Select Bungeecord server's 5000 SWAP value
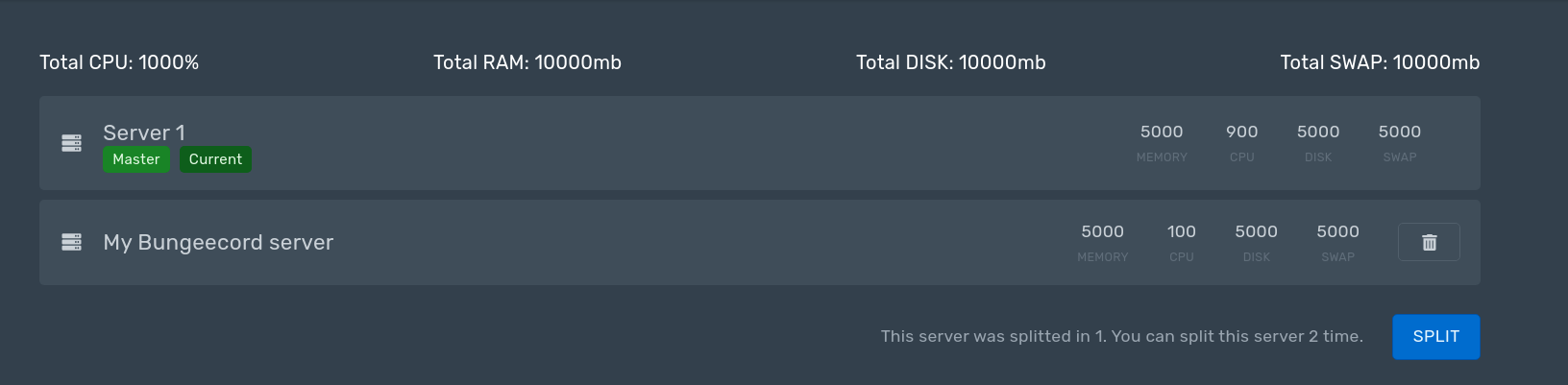Viewport: 1568px width, 385px height. click(x=1337, y=231)
